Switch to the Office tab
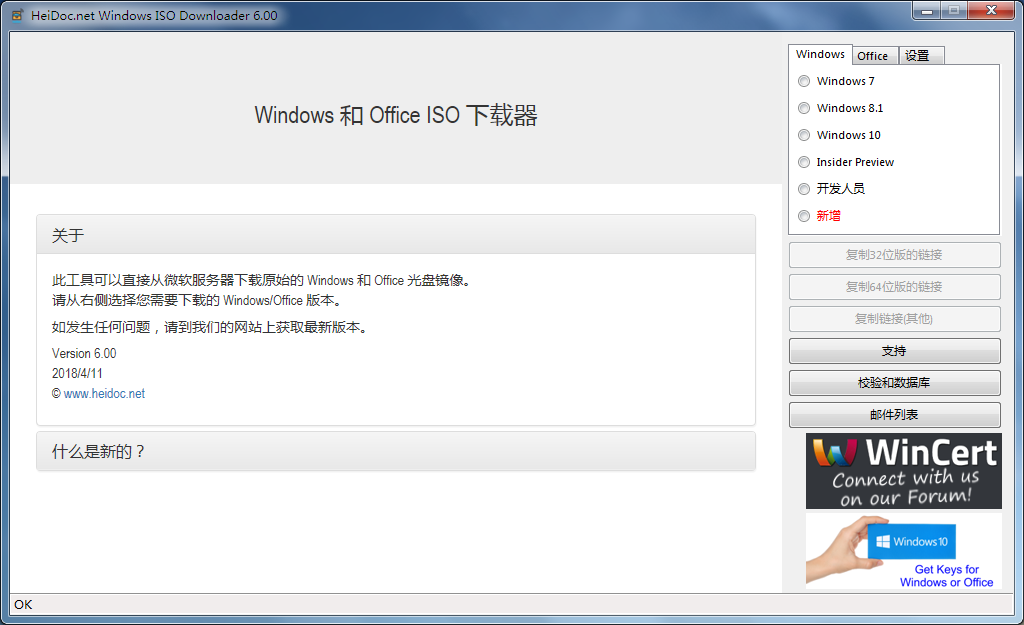 pos(874,55)
